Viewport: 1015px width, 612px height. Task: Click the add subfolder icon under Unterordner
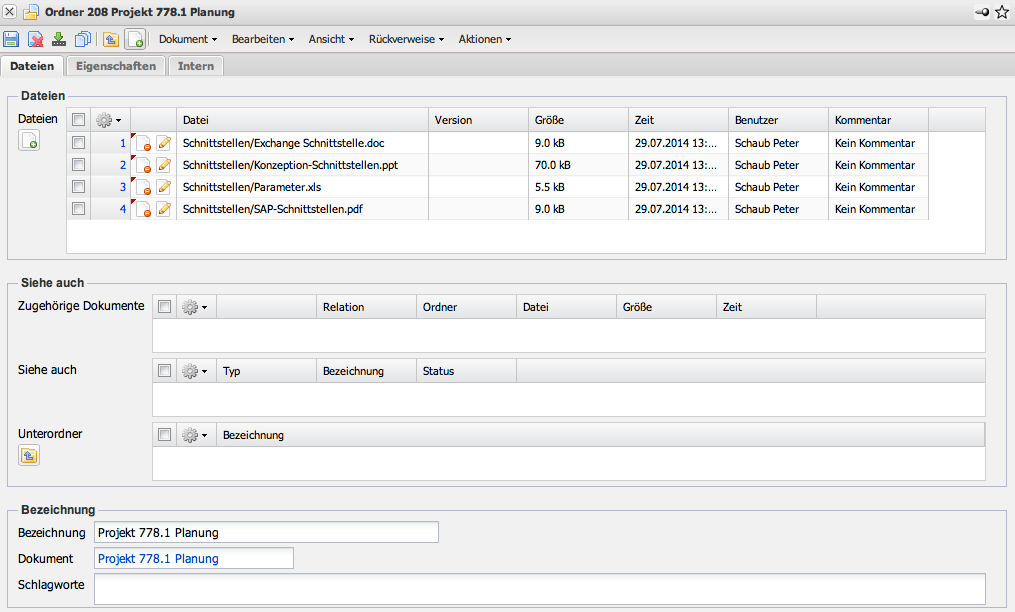click(29, 455)
